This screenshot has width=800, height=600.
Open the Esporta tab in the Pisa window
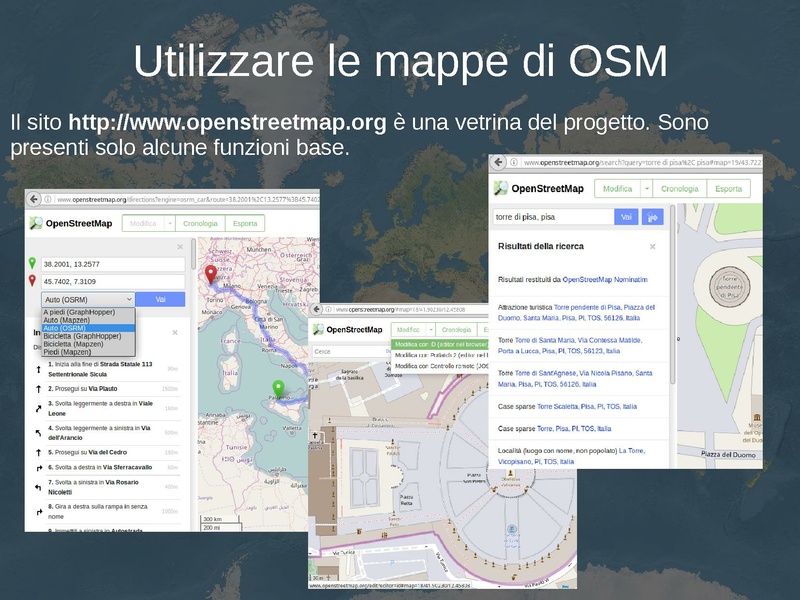click(x=728, y=188)
